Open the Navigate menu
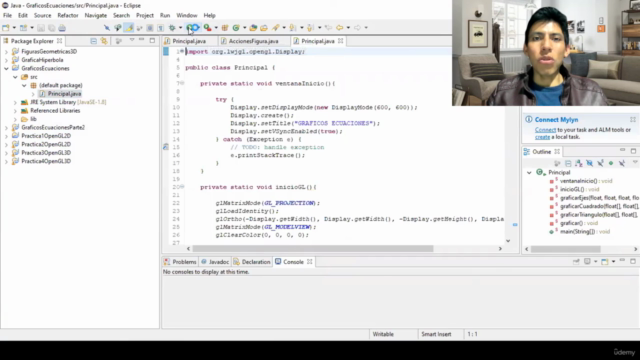This screenshot has height=360, width=640. 96,15
